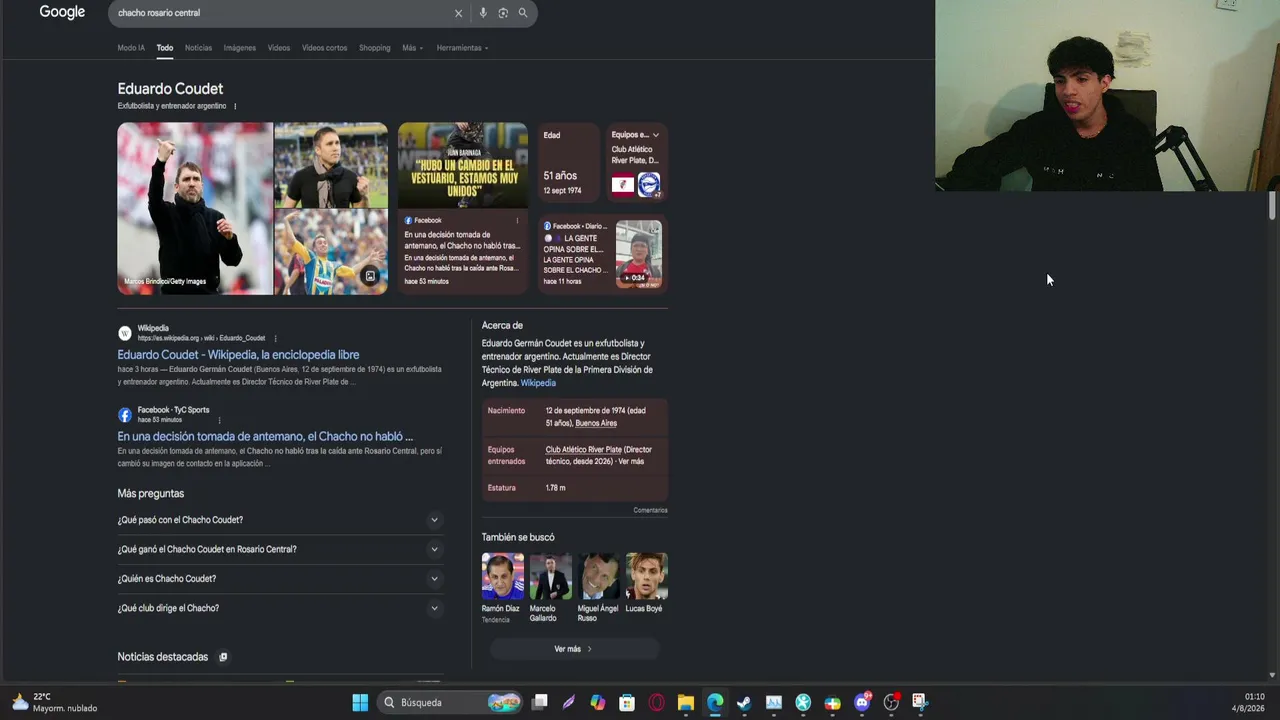Open the 'Más' search filters dropdown
The height and width of the screenshot is (720, 1280).
click(412, 48)
